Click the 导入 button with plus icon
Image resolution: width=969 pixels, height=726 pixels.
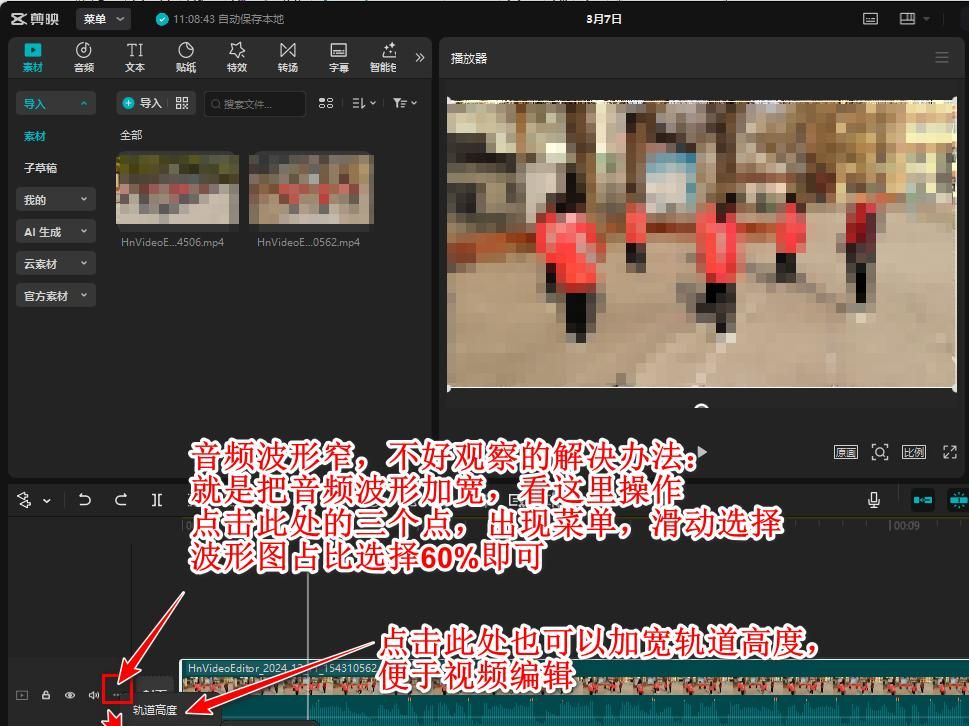(141, 103)
